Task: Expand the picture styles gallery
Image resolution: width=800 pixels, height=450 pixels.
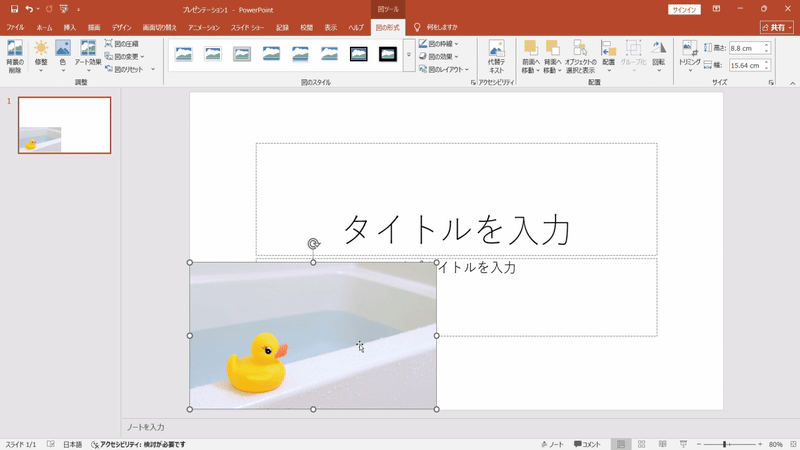Action: pyautogui.click(x=409, y=55)
